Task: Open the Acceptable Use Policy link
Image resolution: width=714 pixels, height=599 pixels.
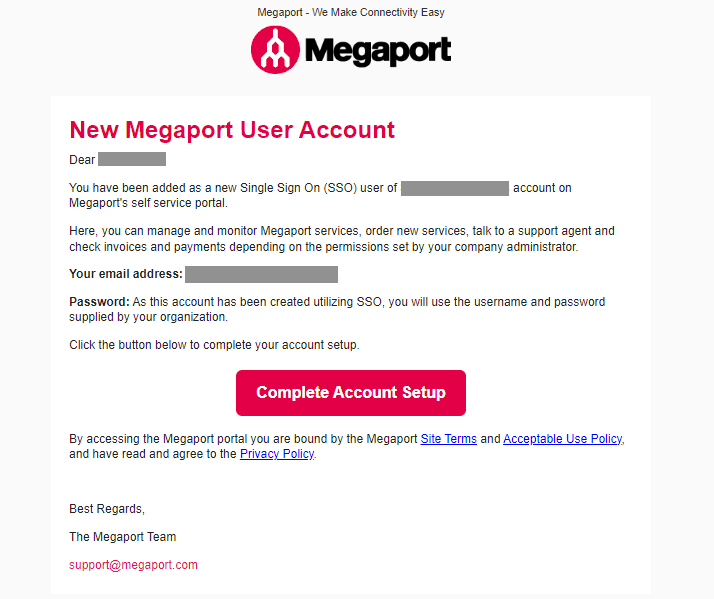Action: 563,439
